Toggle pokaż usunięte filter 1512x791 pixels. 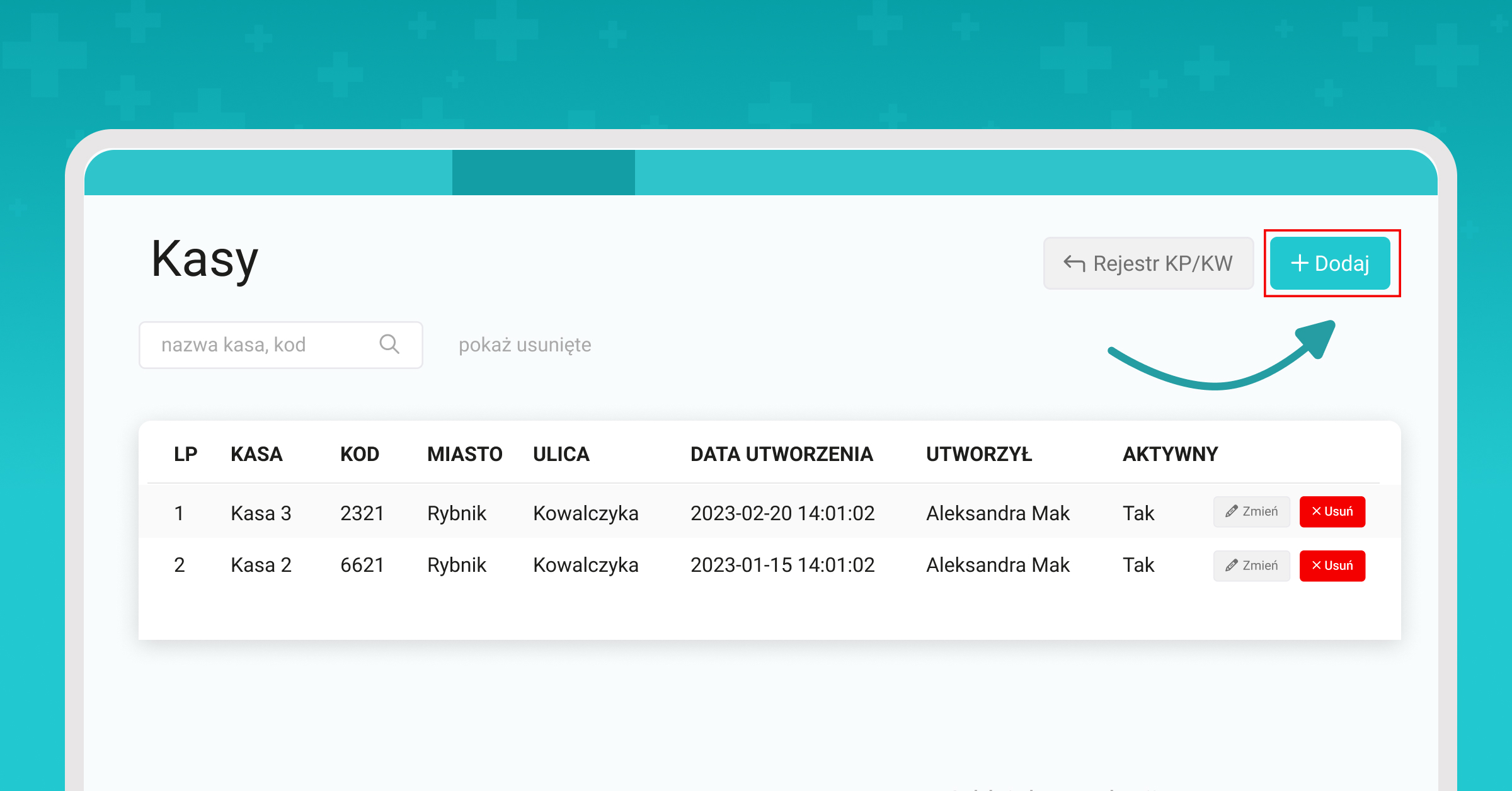(525, 345)
